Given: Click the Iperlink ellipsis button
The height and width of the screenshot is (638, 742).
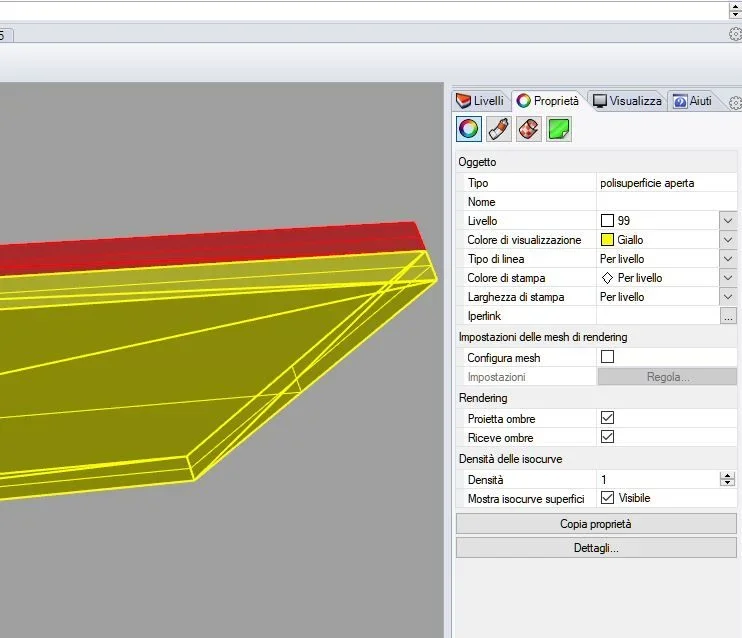Looking at the screenshot, I should [728, 316].
